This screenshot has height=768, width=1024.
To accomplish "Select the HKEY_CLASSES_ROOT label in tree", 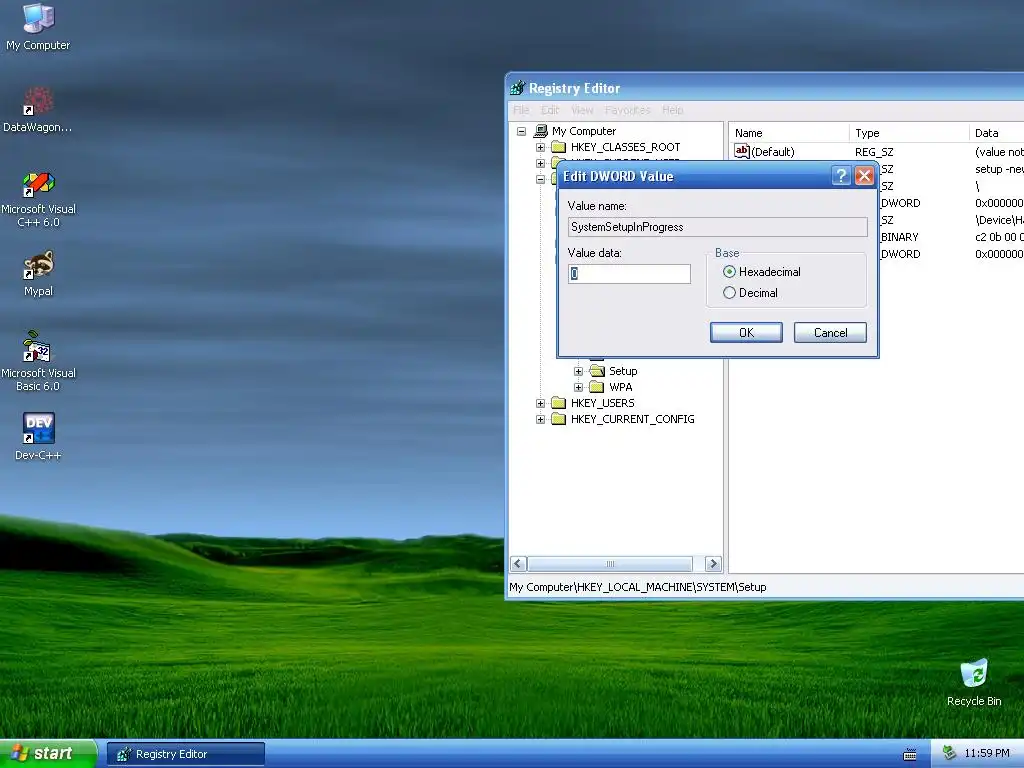I will (x=625, y=147).
